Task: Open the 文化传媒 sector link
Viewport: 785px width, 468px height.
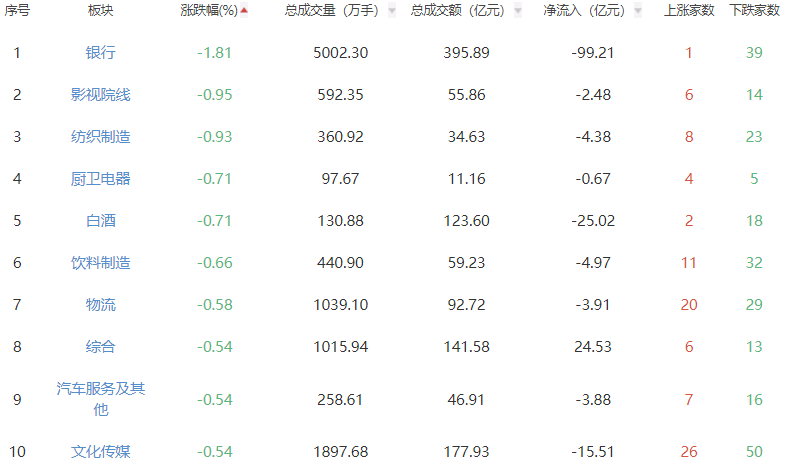Action: coord(100,451)
